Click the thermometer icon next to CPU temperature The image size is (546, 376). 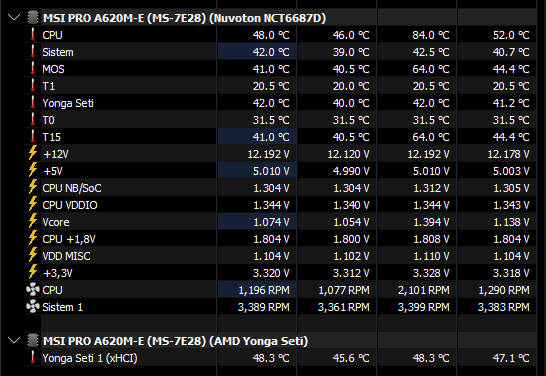33,35
